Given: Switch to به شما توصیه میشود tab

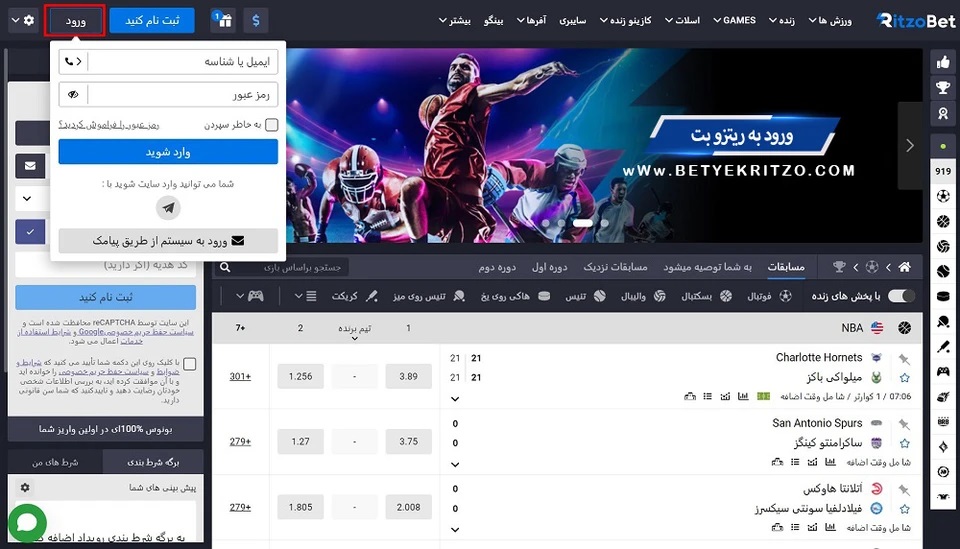Looking at the screenshot, I should pyautogui.click(x=707, y=267).
